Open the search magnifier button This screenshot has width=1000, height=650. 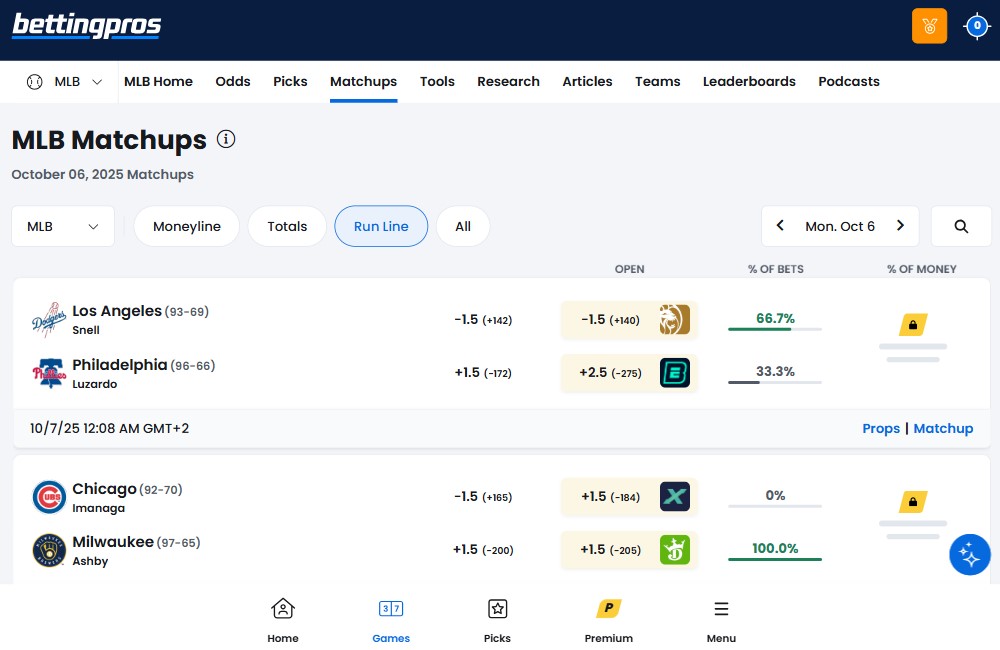[961, 226]
